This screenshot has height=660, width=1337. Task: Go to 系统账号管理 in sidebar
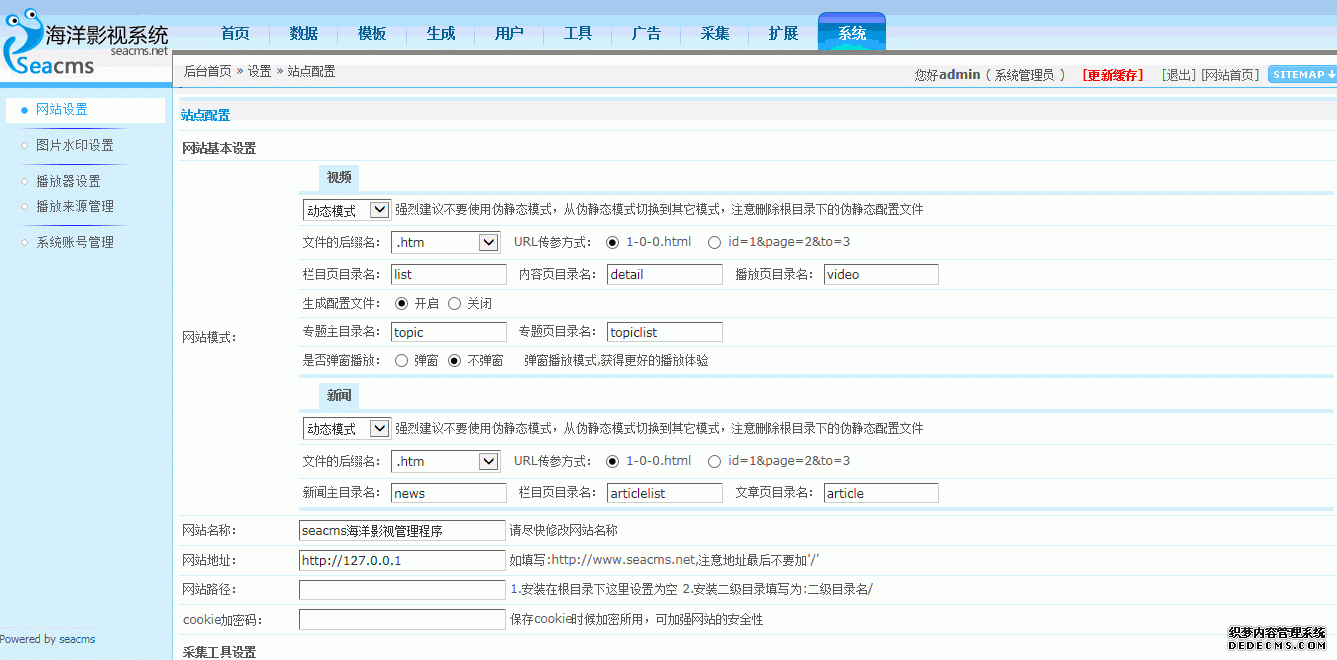pyautogui.click(x=75, y=243)
